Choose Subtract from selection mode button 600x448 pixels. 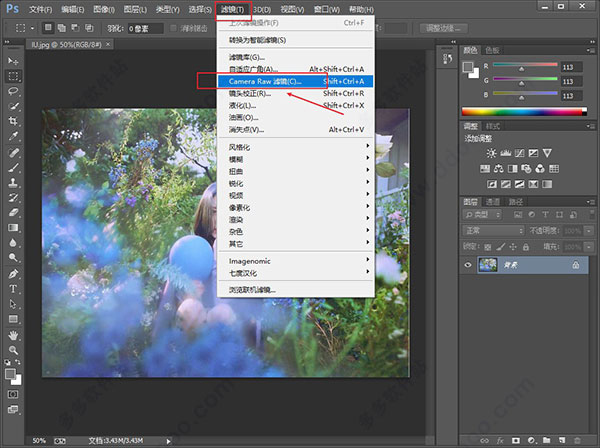pyautogui.click(x=75, y=28)
